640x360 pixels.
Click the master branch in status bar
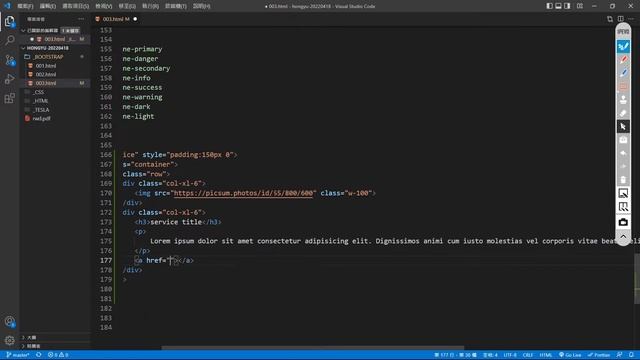(x=18, y=355)
